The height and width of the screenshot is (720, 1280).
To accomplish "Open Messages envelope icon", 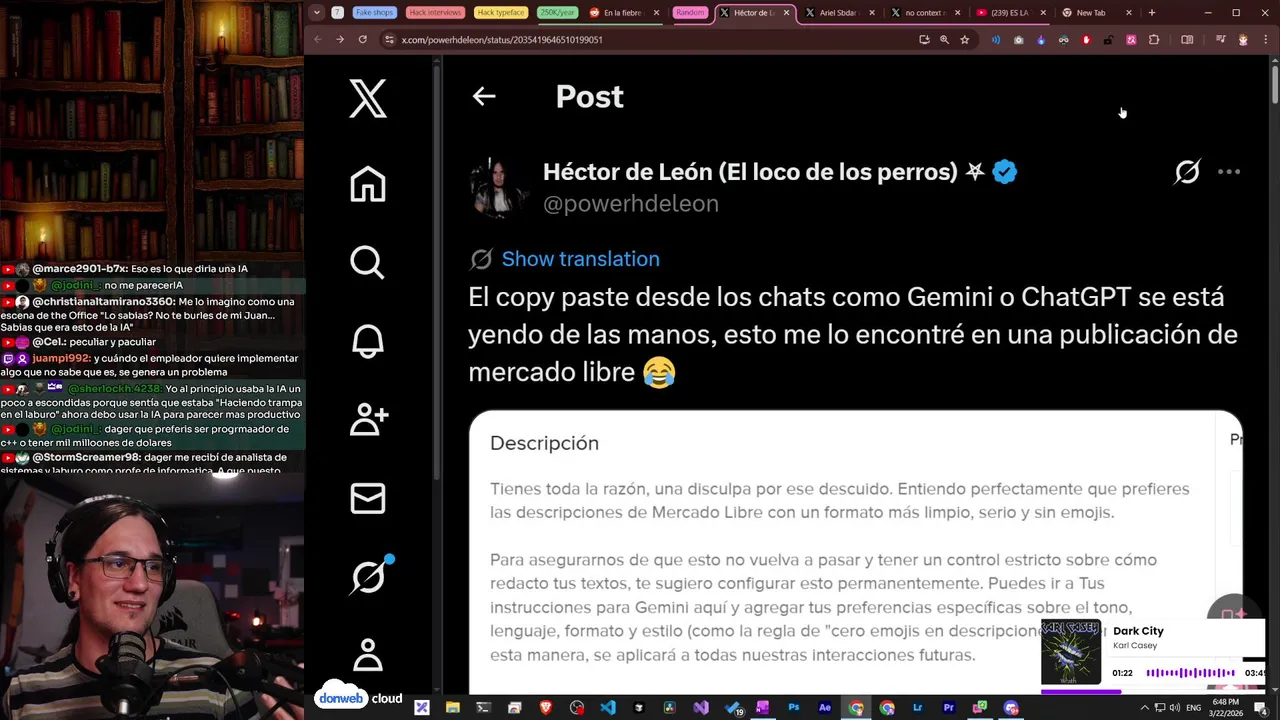I will [x=368, y=498].
